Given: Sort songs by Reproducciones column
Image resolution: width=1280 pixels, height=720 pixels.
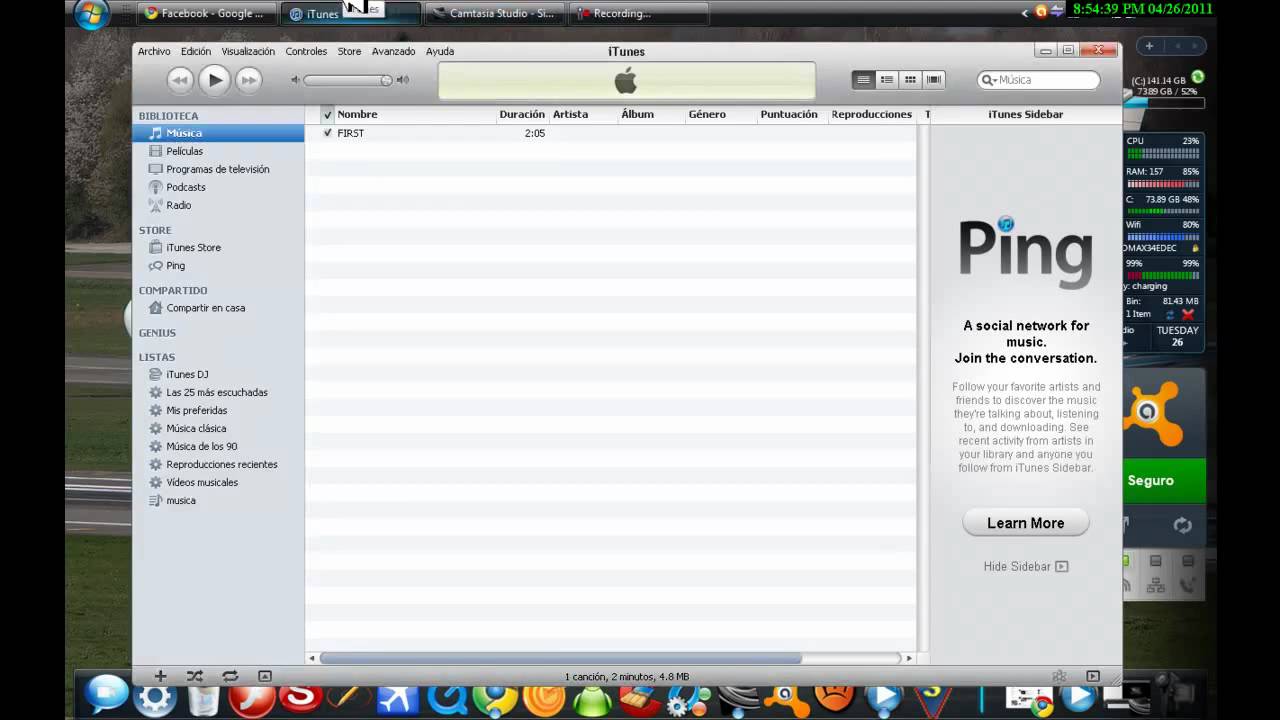Looking at the screenshot, I should pyautogui.click(x=874, y=114).
